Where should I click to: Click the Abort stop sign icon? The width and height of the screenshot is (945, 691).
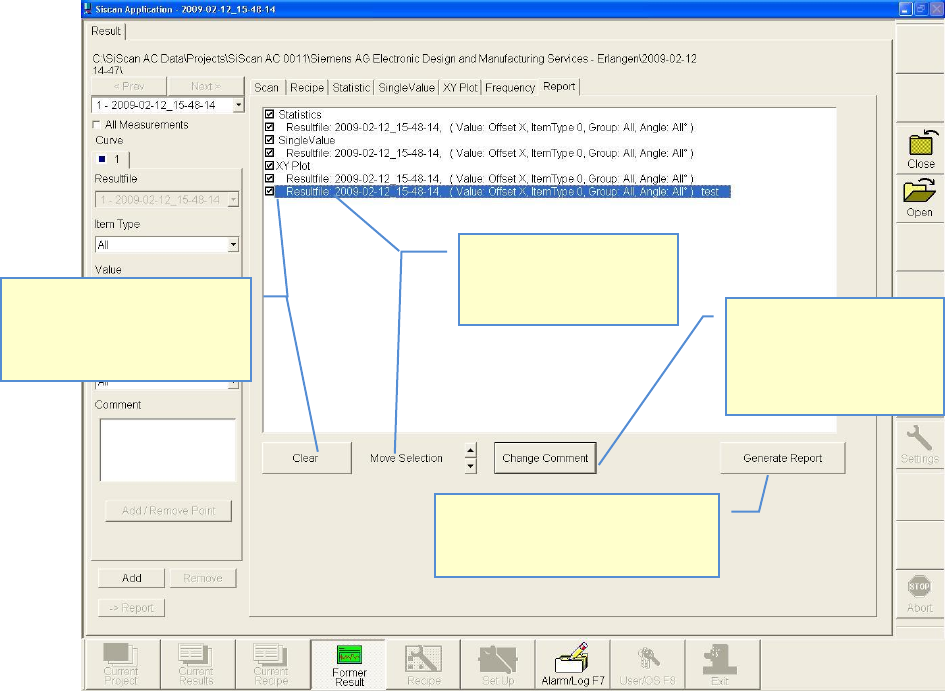click(x=919, y=588)
